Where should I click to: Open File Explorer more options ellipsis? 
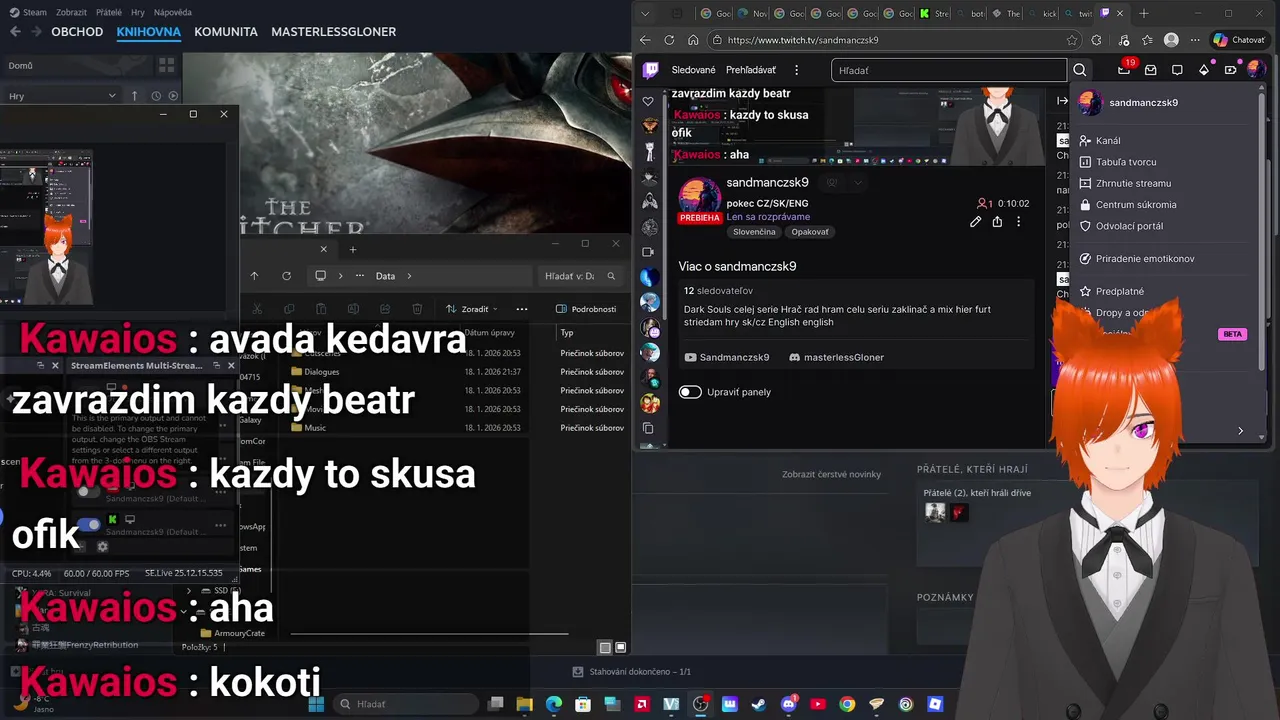click(x=521, y=309)
